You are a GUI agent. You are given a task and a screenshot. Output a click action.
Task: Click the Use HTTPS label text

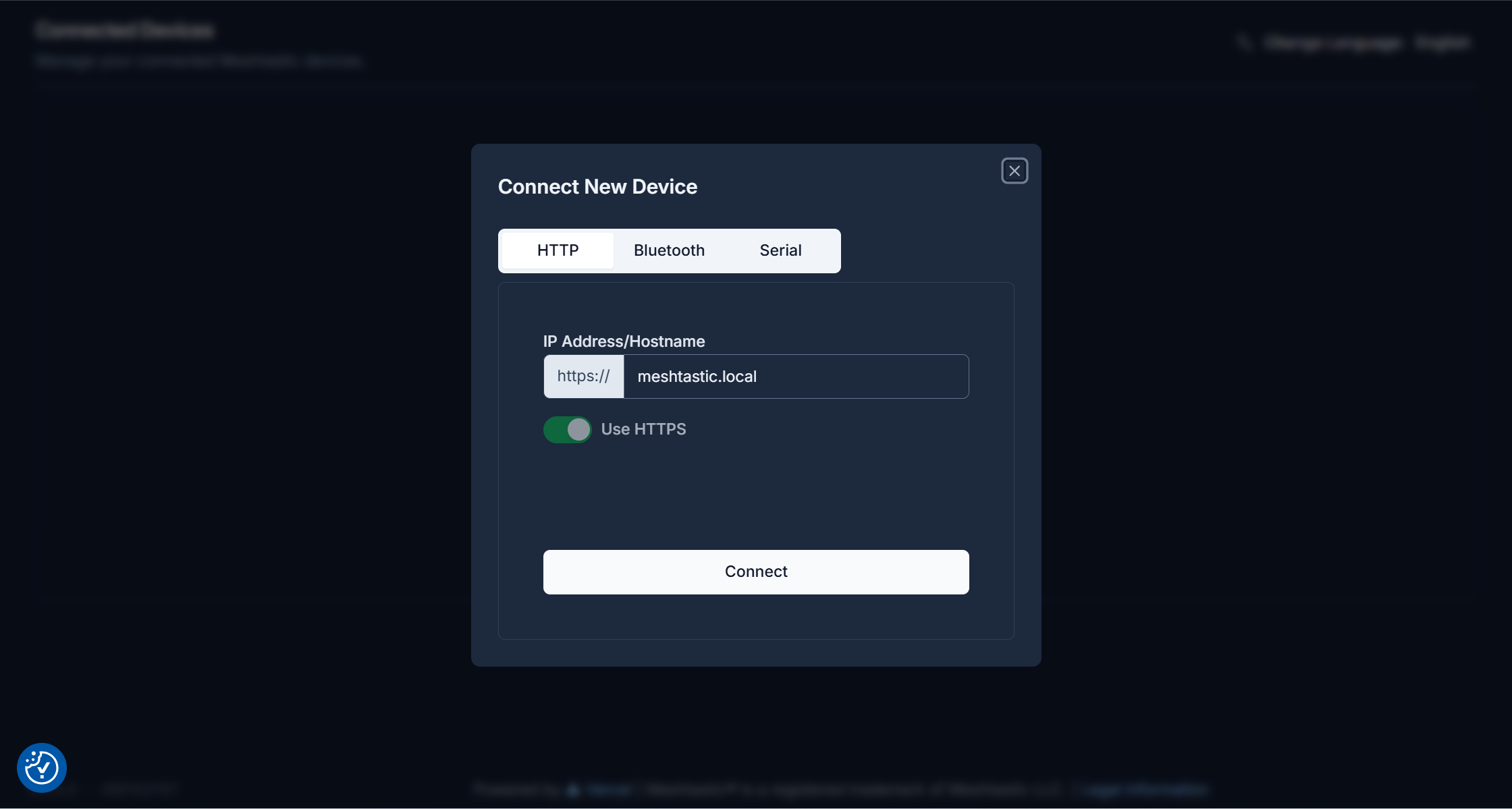click(x=643, y=429)
